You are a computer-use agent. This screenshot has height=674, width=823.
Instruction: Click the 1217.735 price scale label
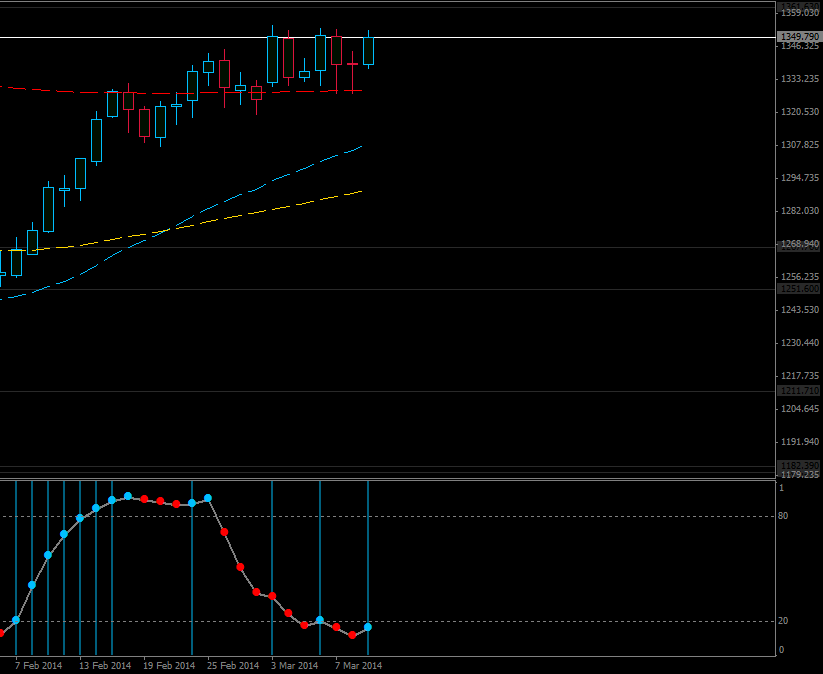pyautogui.click(x=800, y=376)
